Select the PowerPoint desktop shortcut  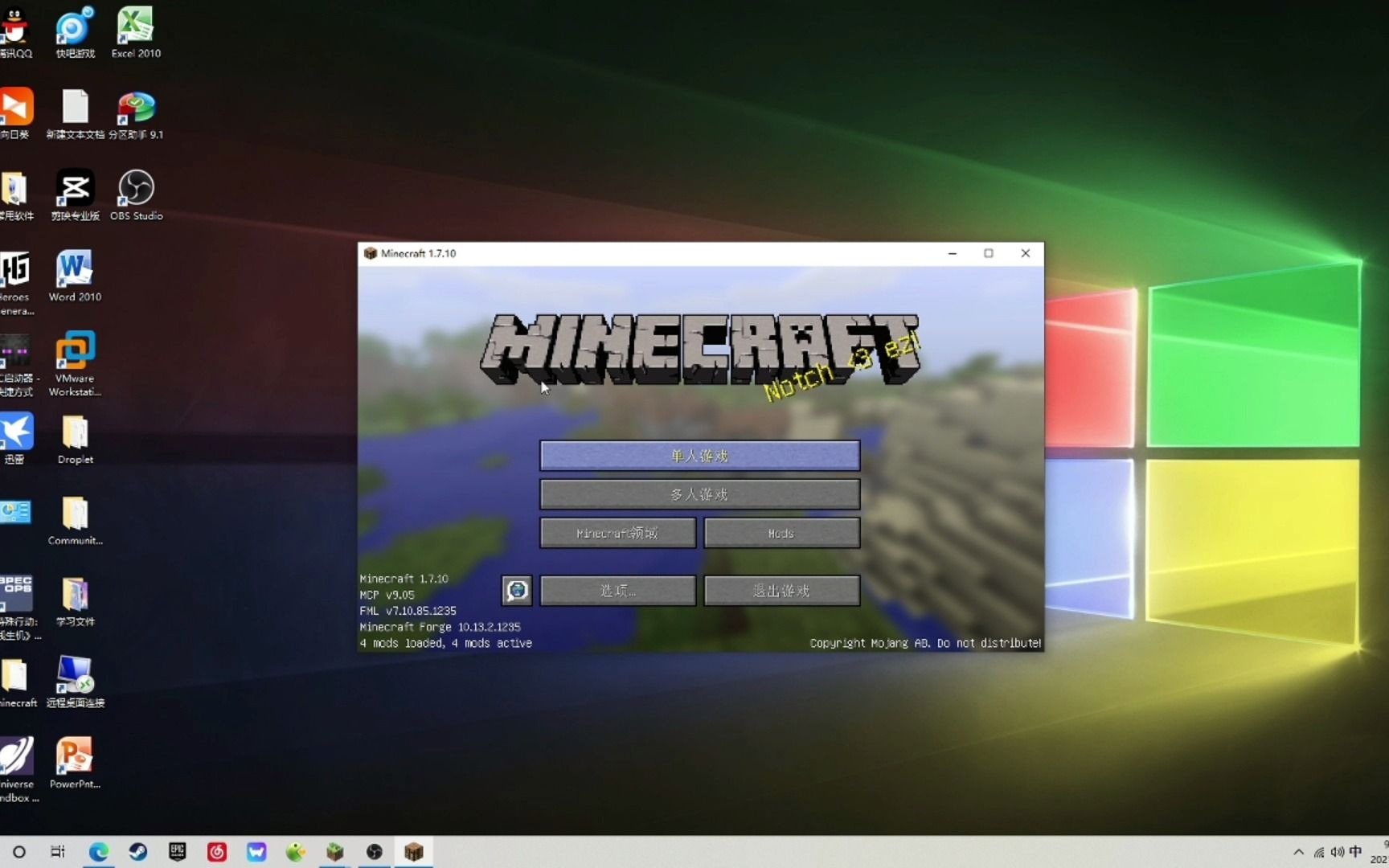pos(75,764)
